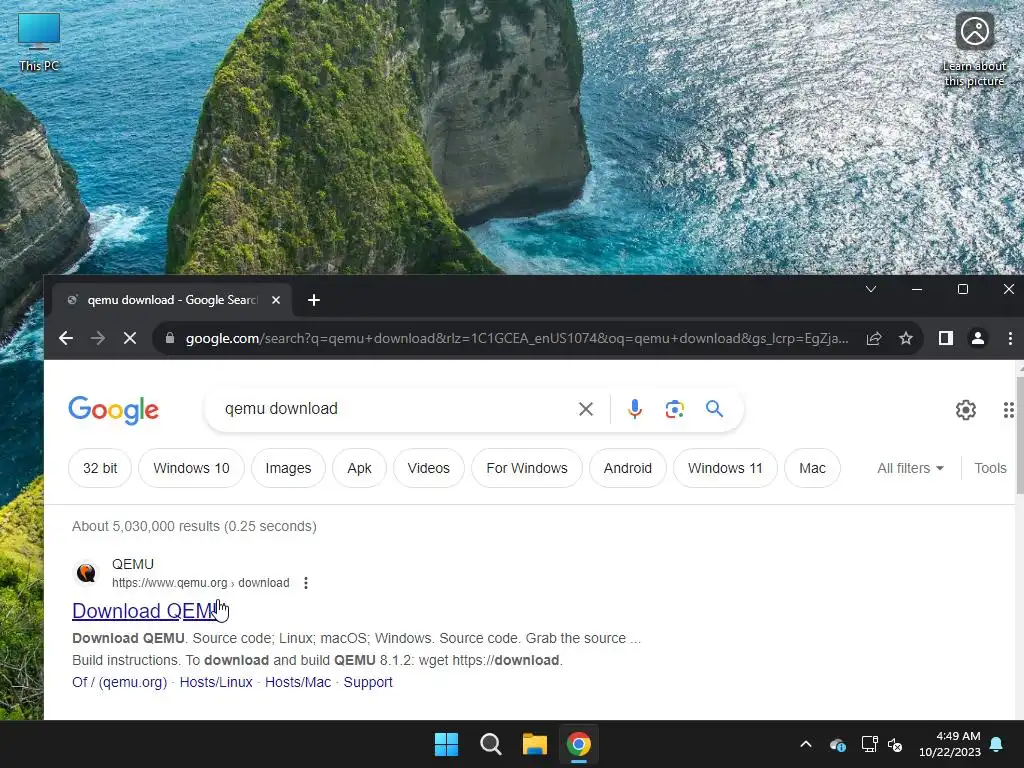The width and height of the screenshot is (1024, 768).
Task: Filter results by Windows 10
Action: [x=191, y=468]
